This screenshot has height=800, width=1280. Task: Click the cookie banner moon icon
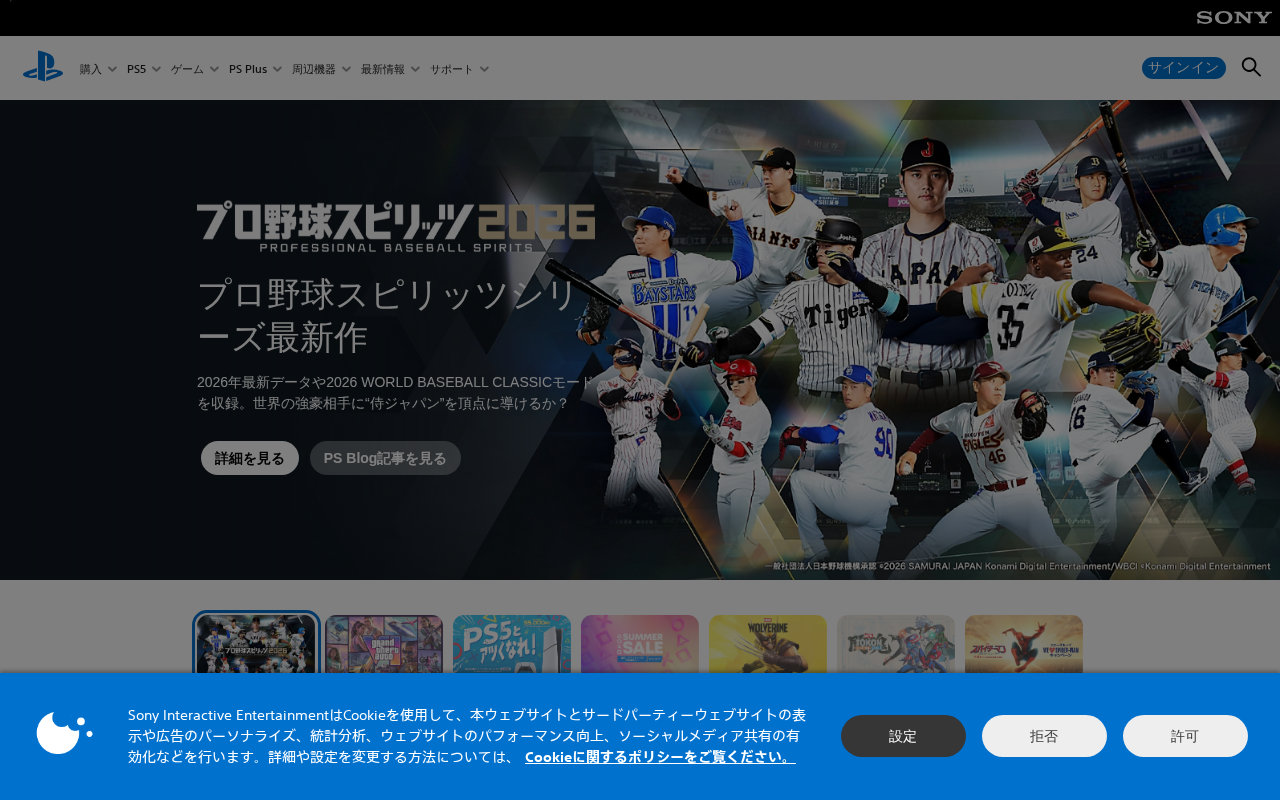(64, 732)
